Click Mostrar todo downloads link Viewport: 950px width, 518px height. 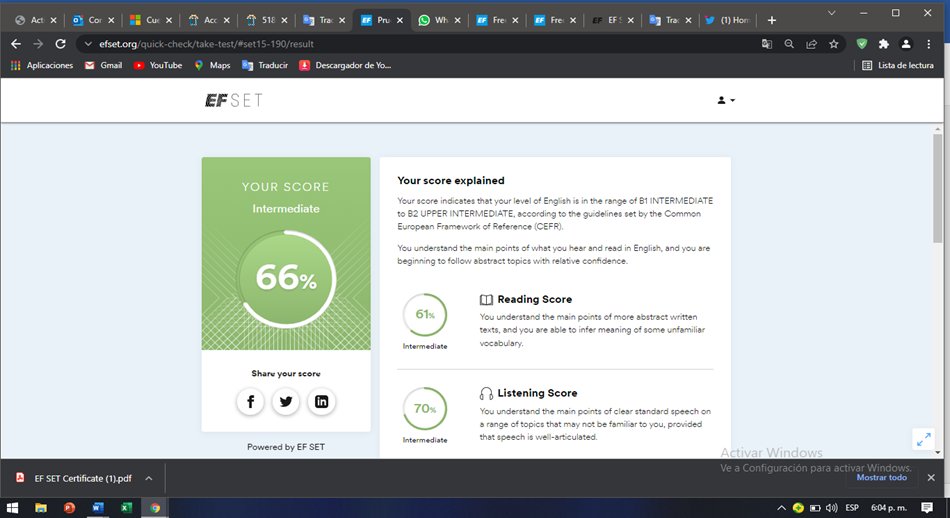click(x=882, y=477)
